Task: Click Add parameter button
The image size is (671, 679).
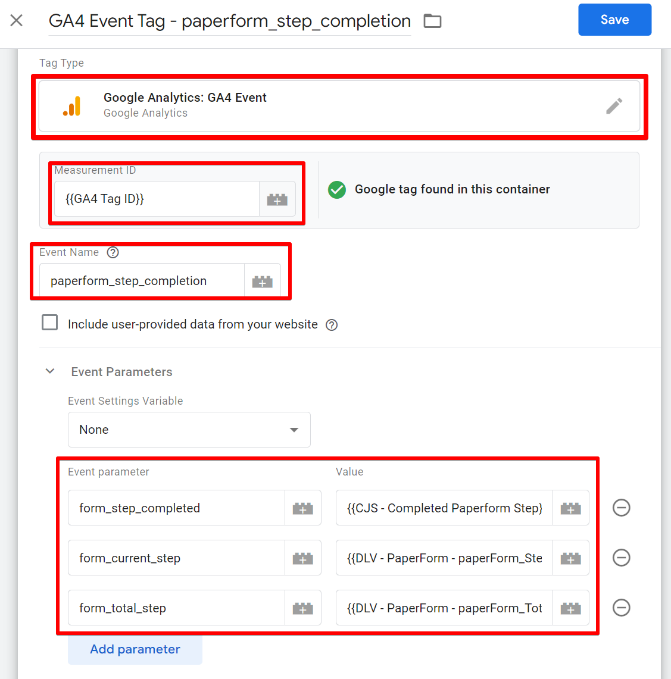Action: (135, 649)
